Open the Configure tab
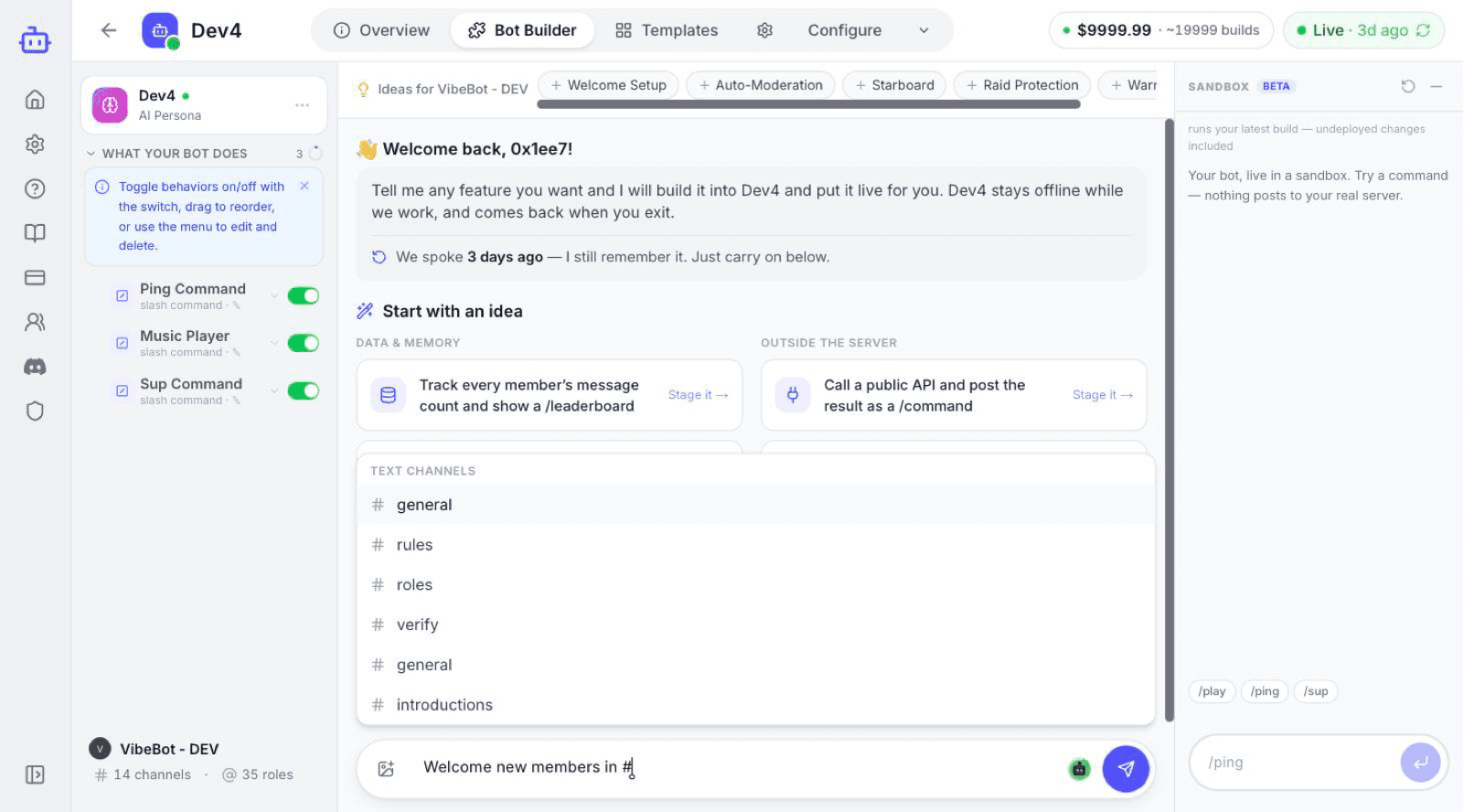Image resolution: width=1463 pixels, height=812 pixels. click(844, 30)
